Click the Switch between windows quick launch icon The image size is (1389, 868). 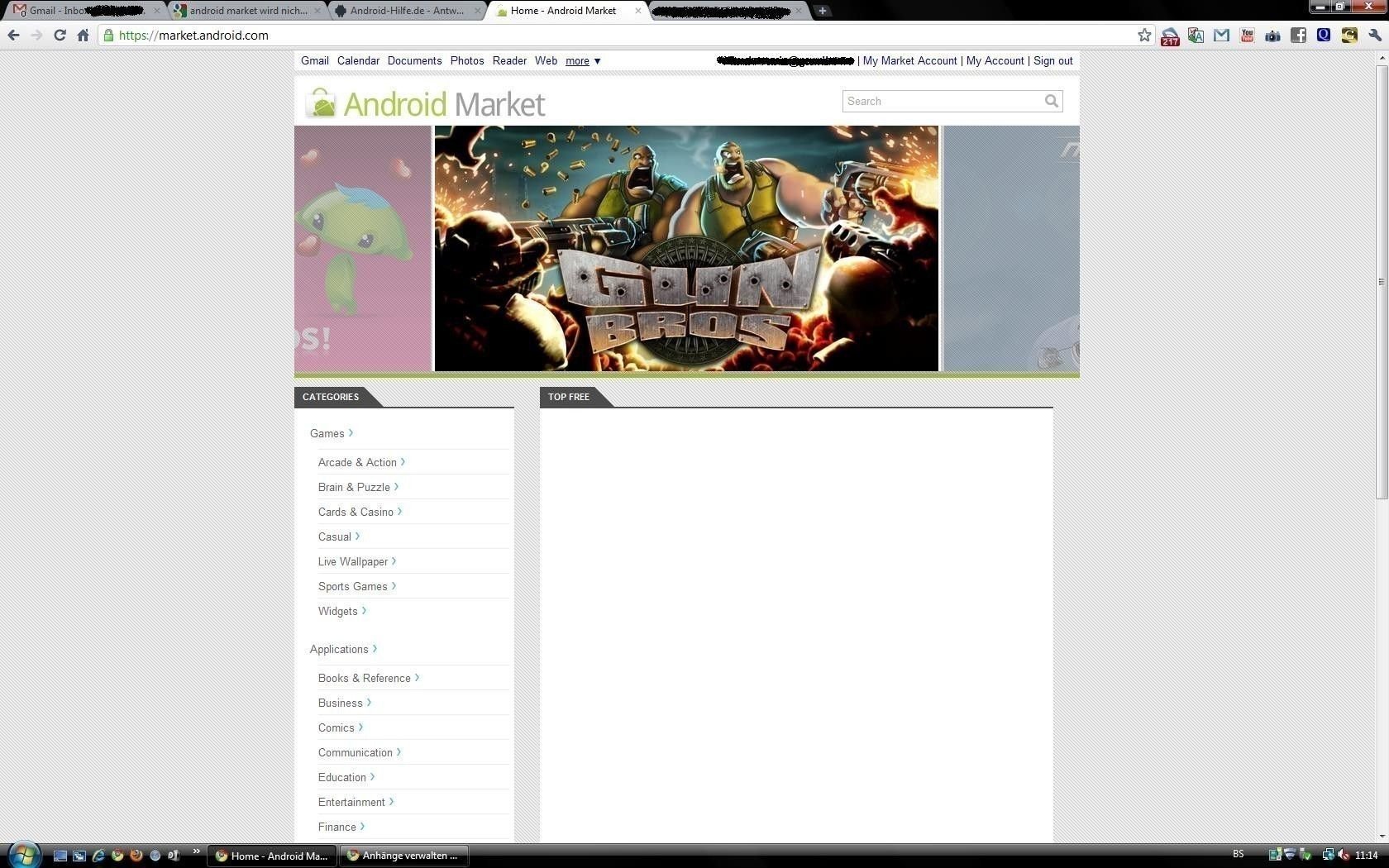pos(79,856)
